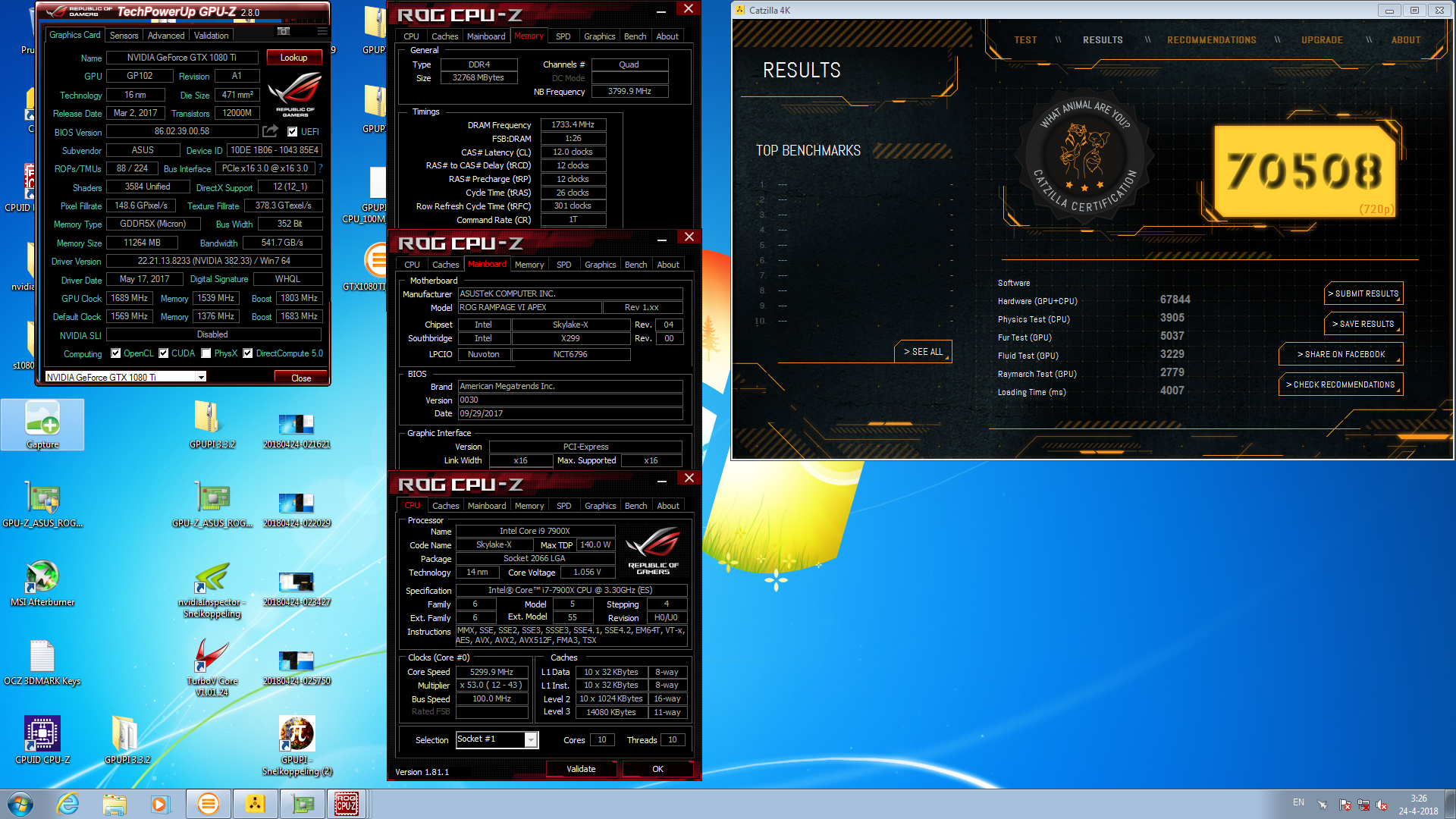Open MSI Afterburner desktop shortcut

pos(42,582)
